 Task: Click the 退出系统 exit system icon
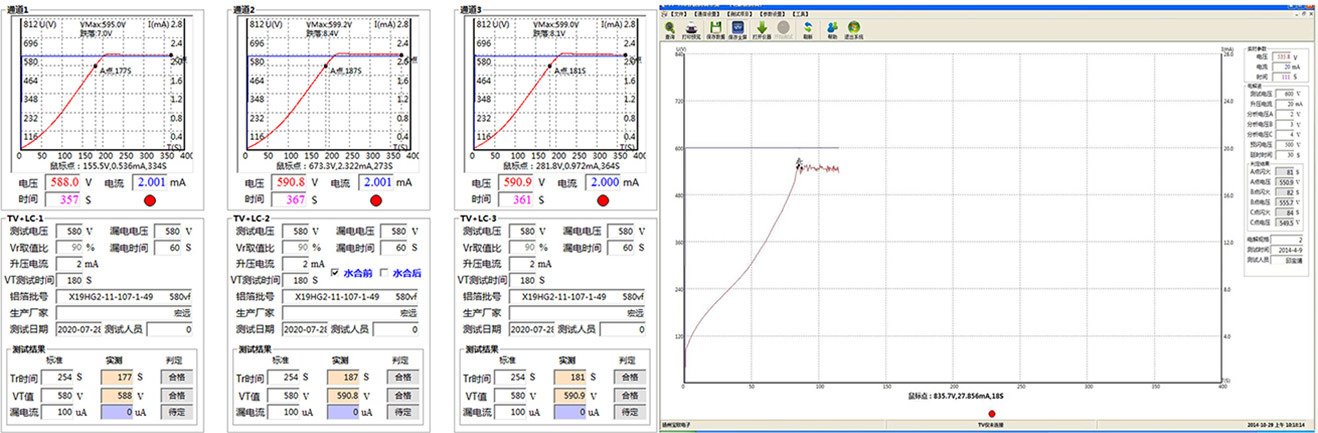click(853, 29)
